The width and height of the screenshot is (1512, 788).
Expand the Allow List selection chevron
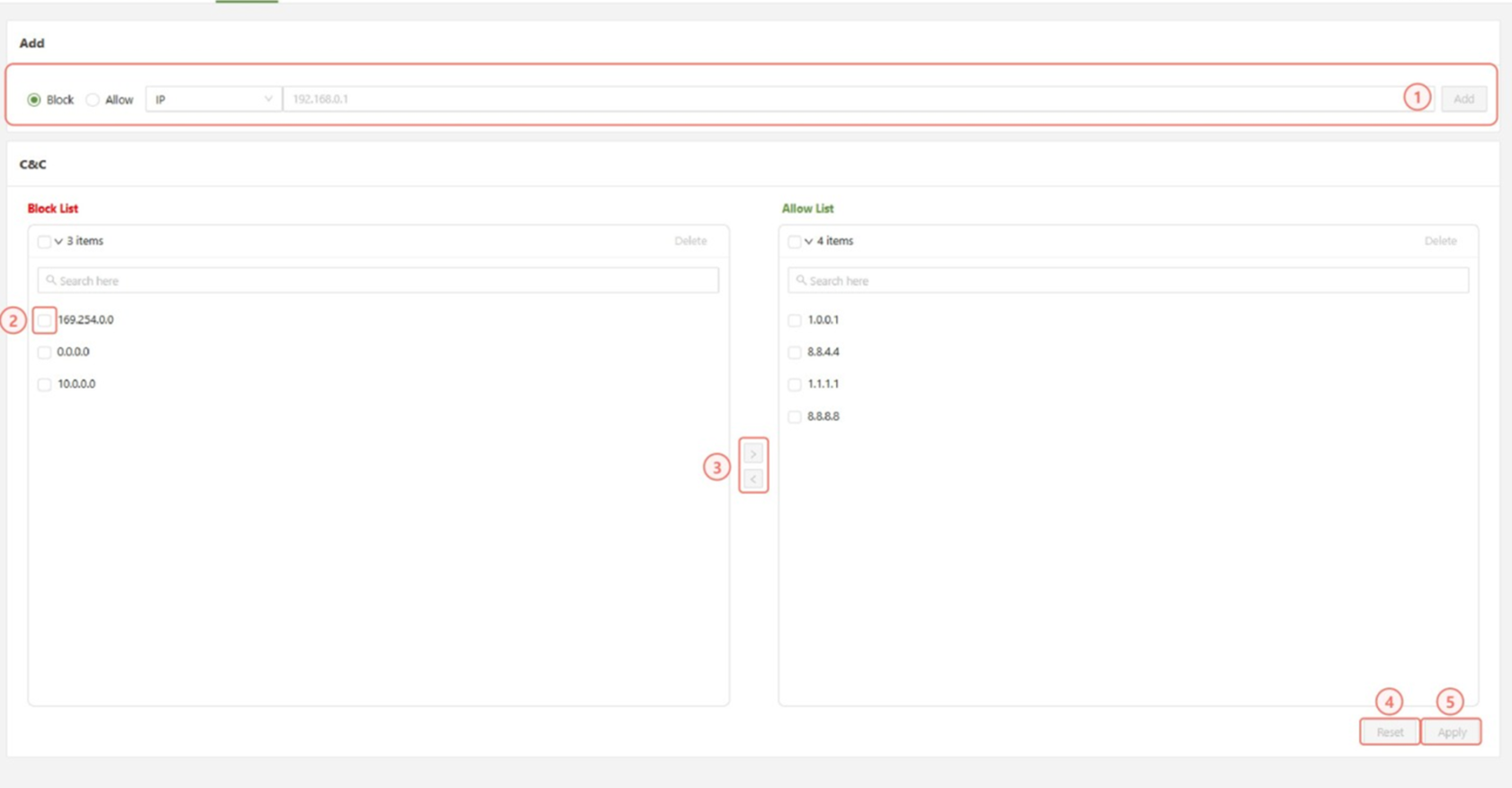click(808, 241)
